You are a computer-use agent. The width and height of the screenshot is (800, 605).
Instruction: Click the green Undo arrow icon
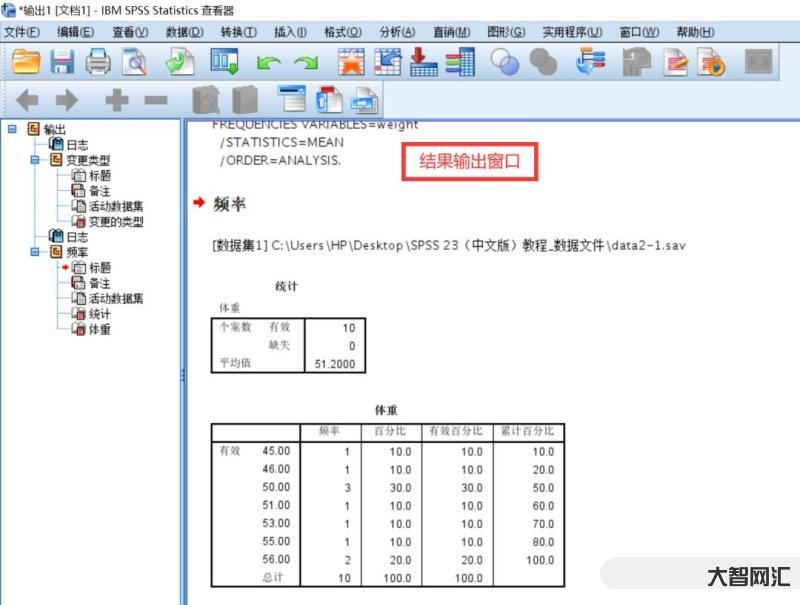coord(268,64)
